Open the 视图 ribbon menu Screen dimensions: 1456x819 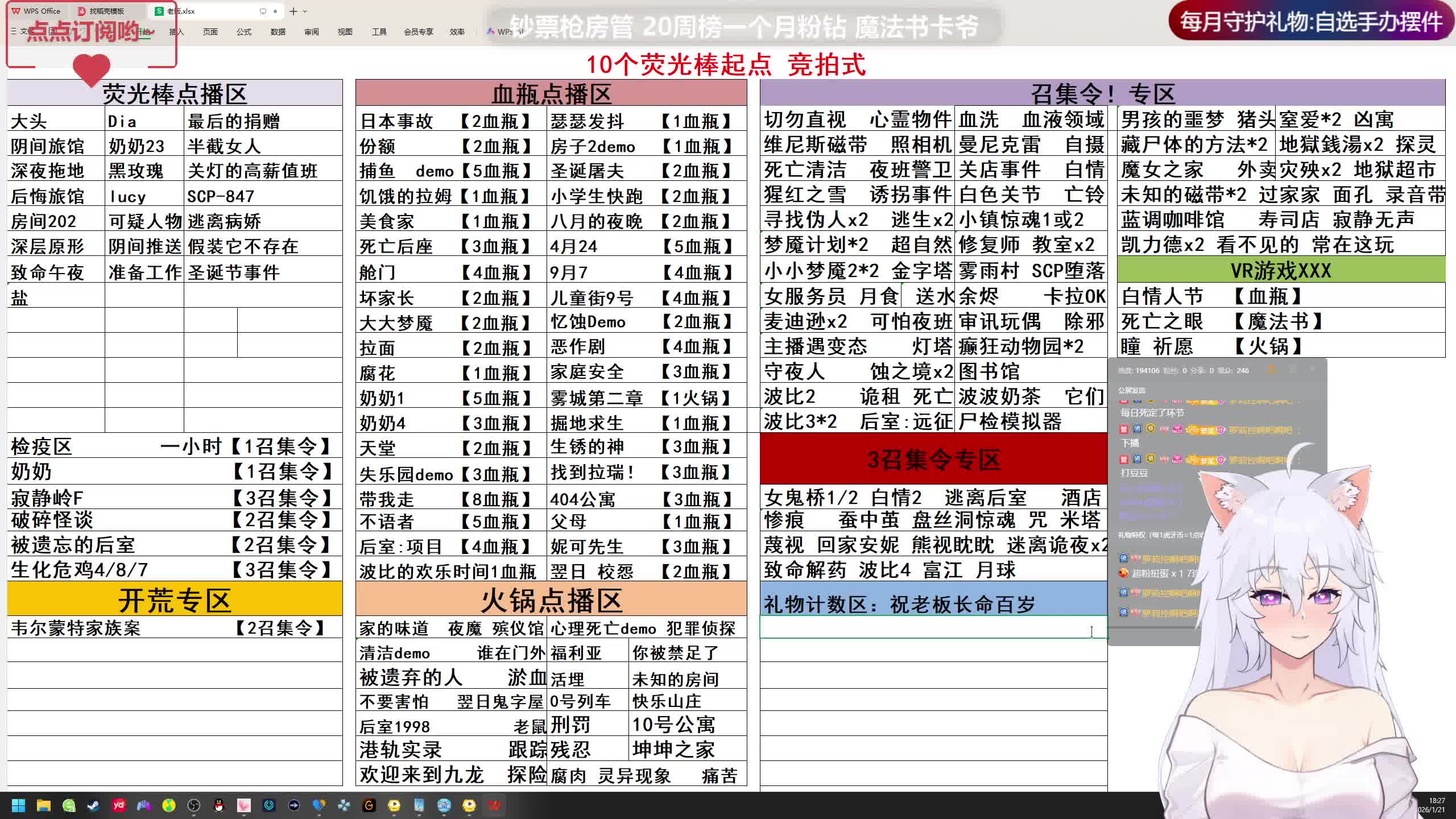(345, 32)
